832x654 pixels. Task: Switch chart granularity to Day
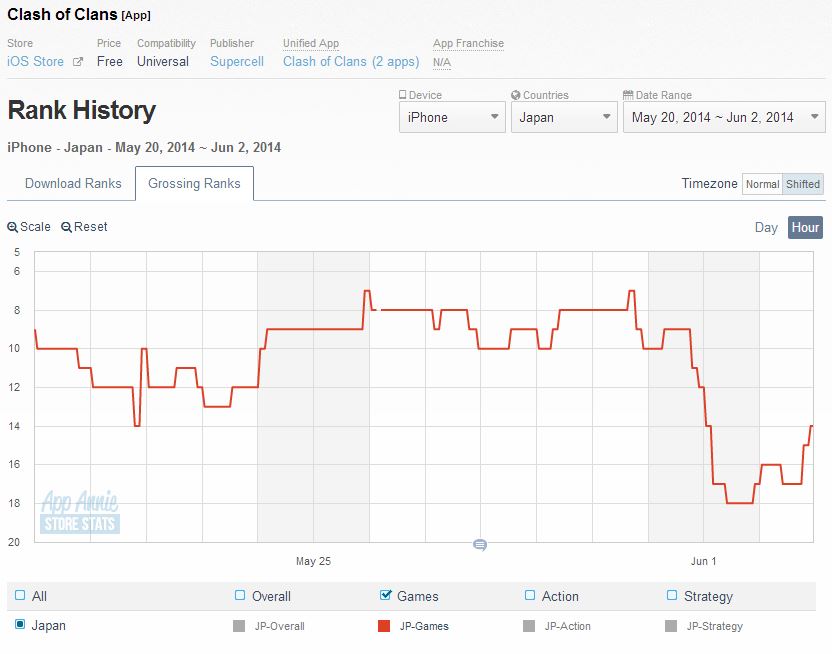click(766, 227)
